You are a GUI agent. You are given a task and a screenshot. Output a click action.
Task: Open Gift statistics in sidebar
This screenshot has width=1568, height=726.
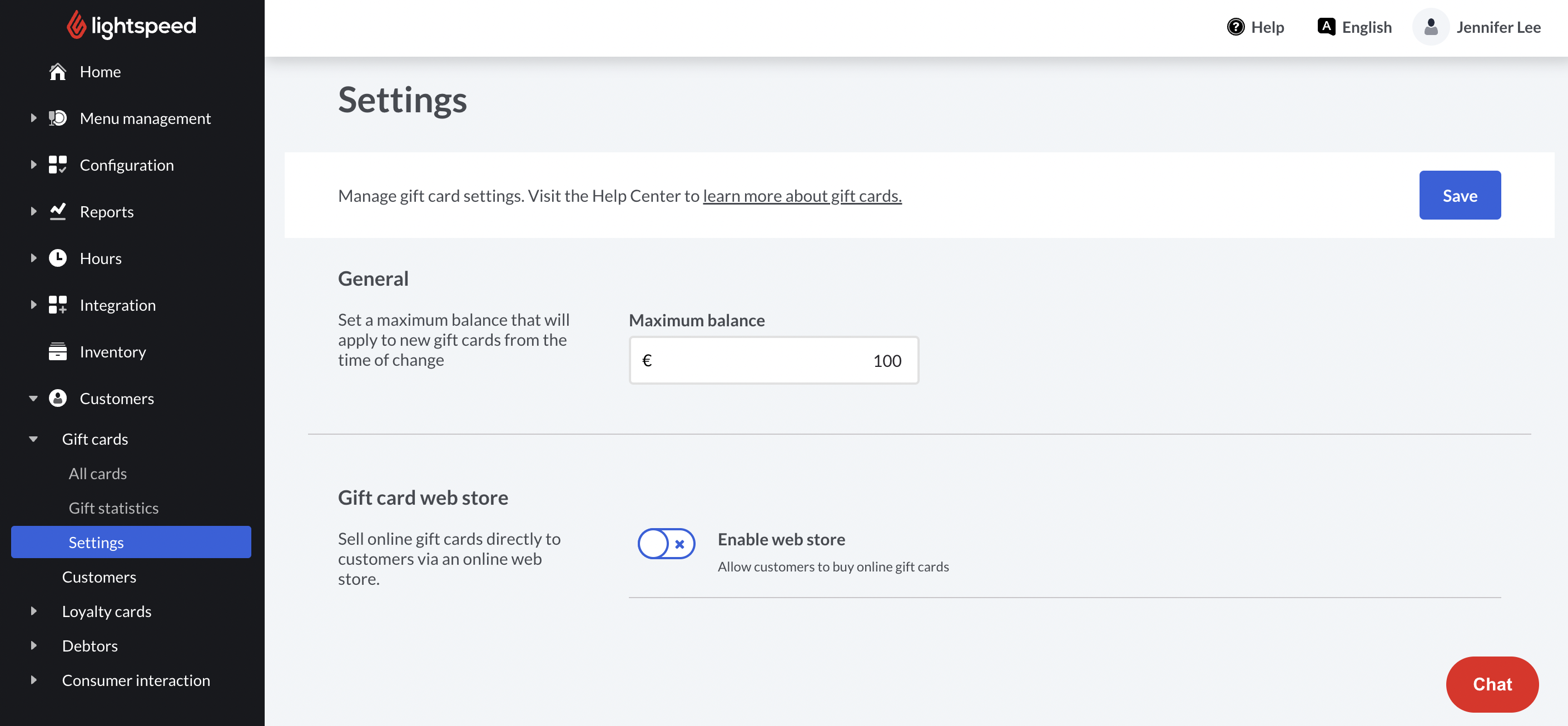click(x=113, y=508)
